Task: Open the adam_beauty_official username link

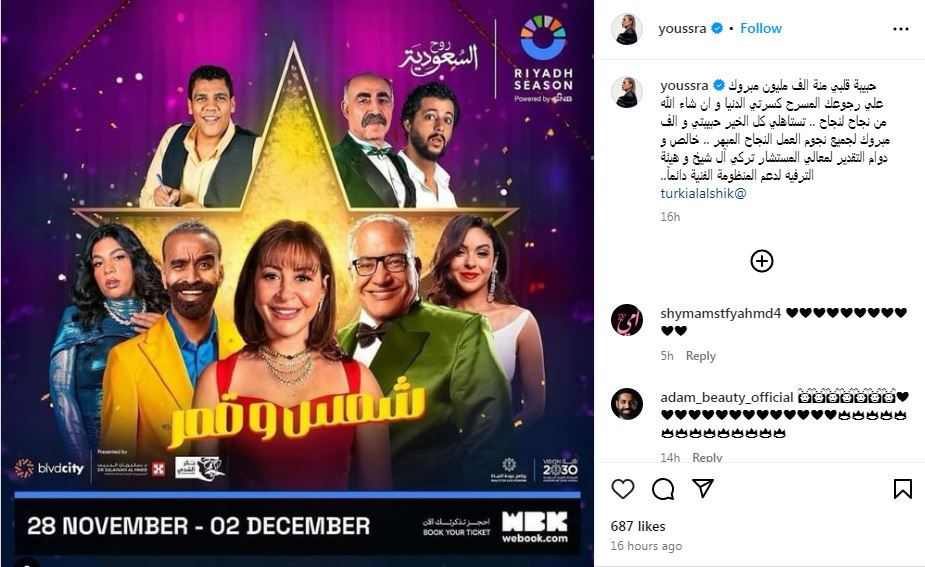Action: (x=727, y=398)
